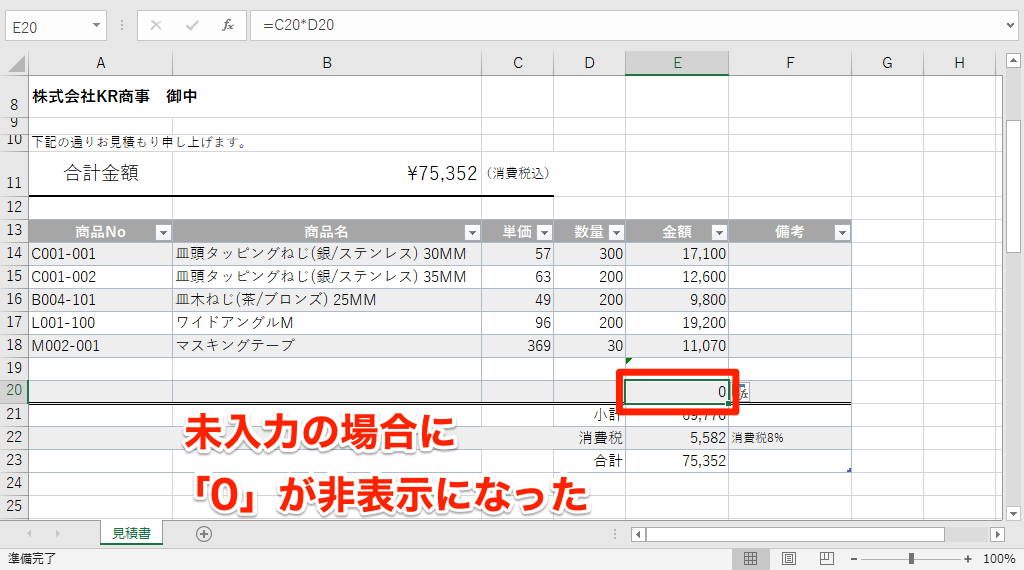Image resolution: width=1024 pixels, height=570 pixels.
Task: Click the 100% zoom level
Action: pos(999,559)
